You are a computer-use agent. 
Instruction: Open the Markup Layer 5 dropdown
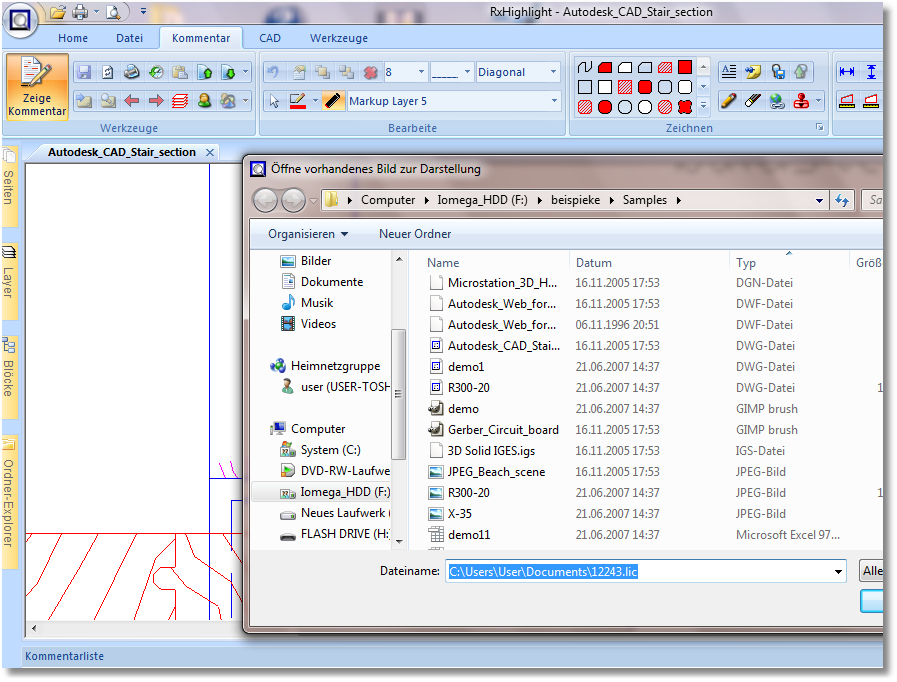point(555,101)
